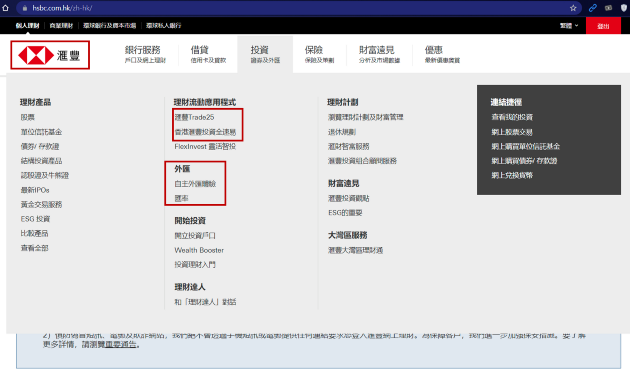Open the language selector dropdown
The image size is (630, 370).
pos(569,26)
